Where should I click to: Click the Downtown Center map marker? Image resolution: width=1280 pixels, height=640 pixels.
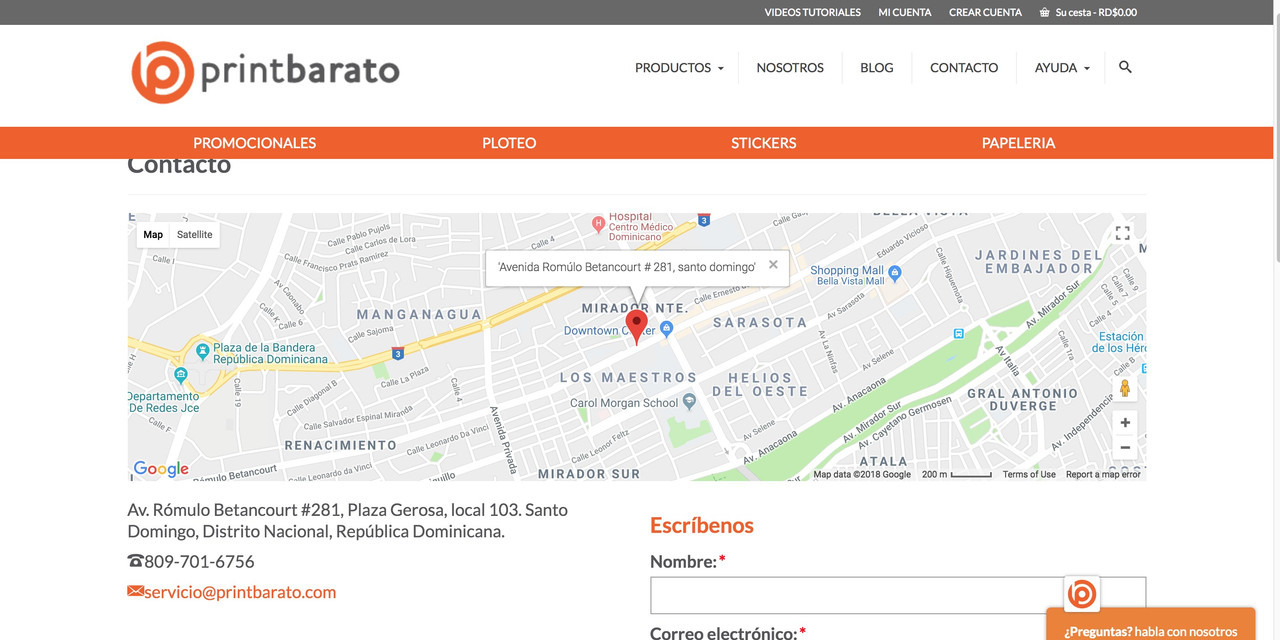[x=666, y=329]
